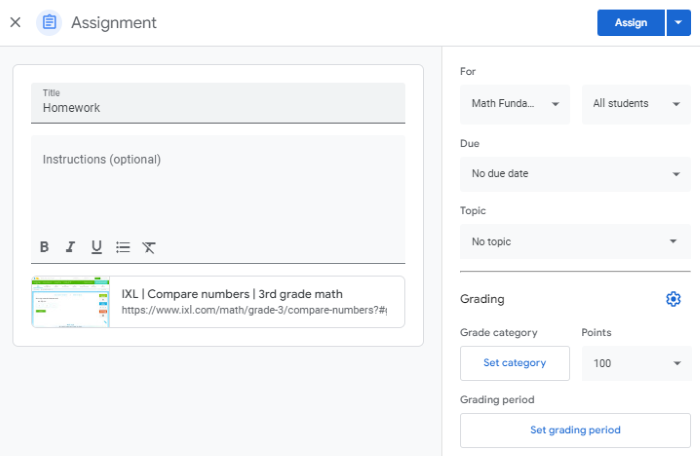Remove text formatting from instructions
Image resolution: width=700 pixels, height=456 pixels.
tap(149, 247)
